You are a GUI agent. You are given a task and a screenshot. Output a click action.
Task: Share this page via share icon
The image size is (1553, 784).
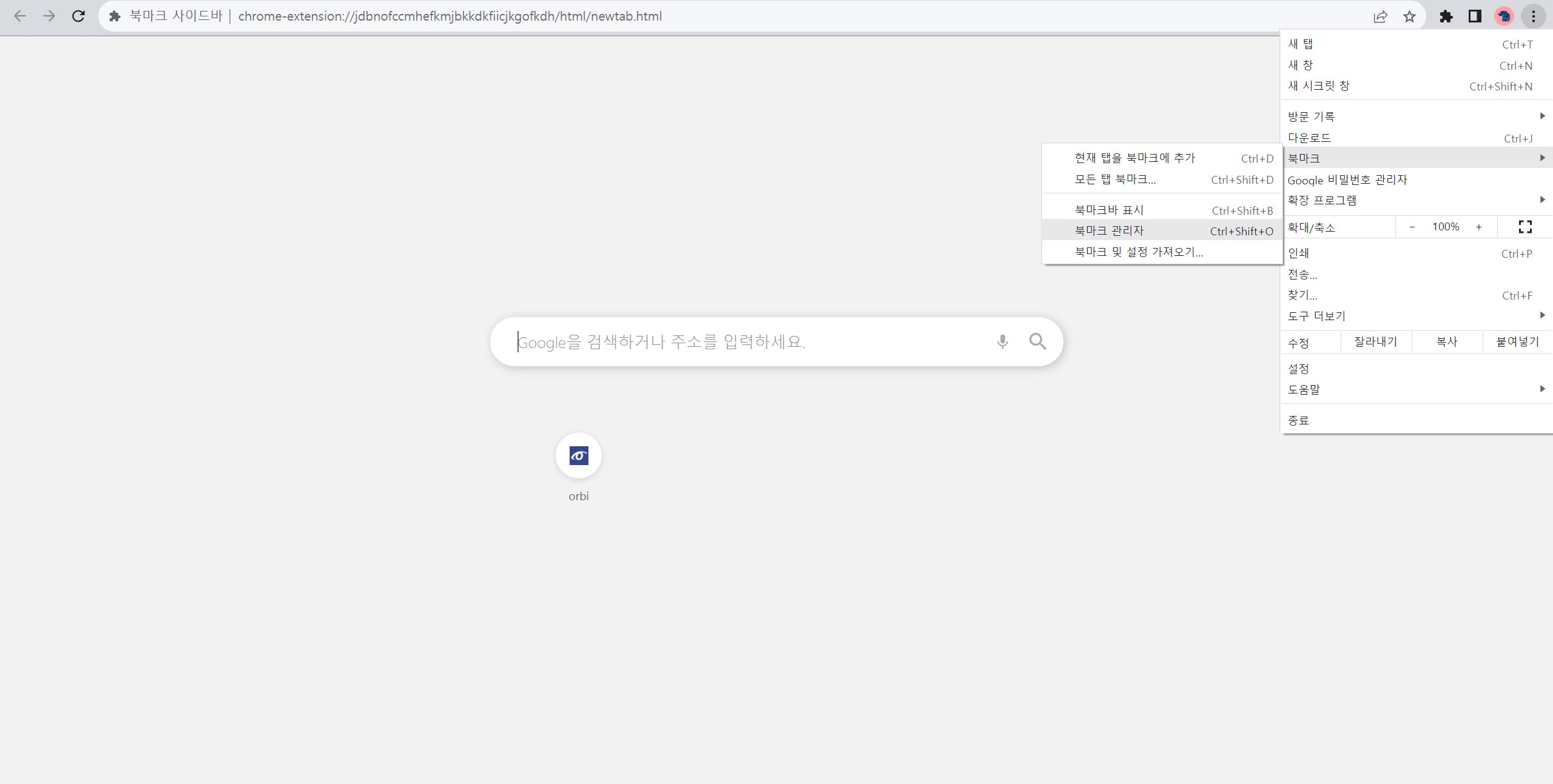tap(1380, 16)
